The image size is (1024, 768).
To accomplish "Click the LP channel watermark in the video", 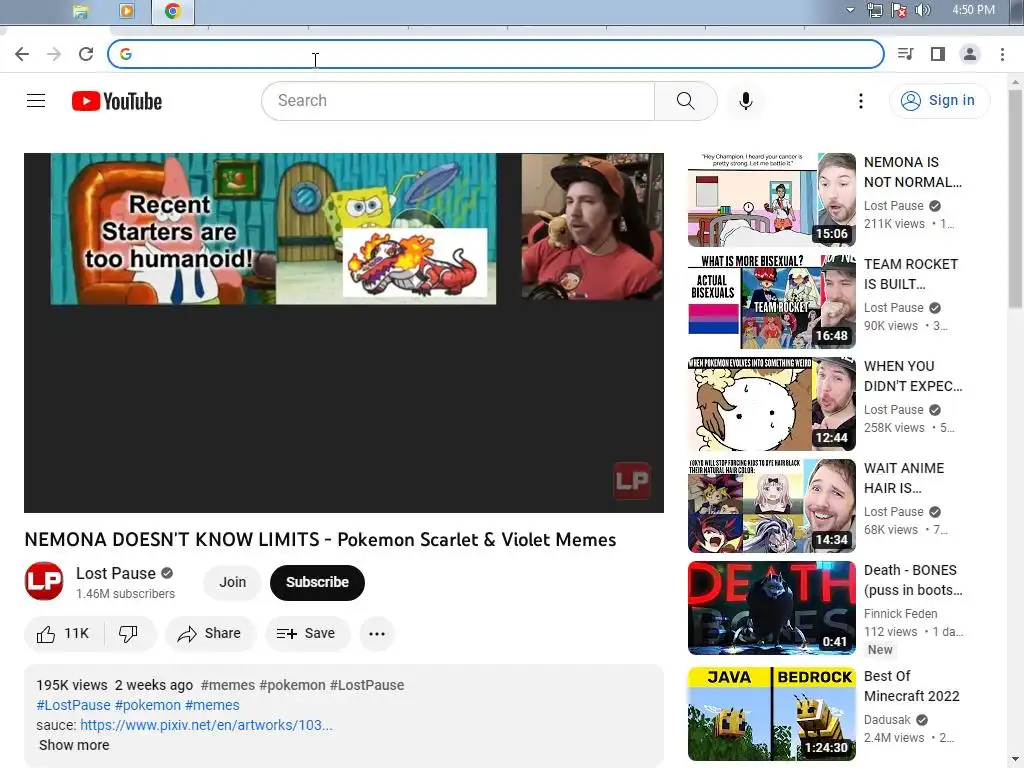I will (x=632, y=481).
